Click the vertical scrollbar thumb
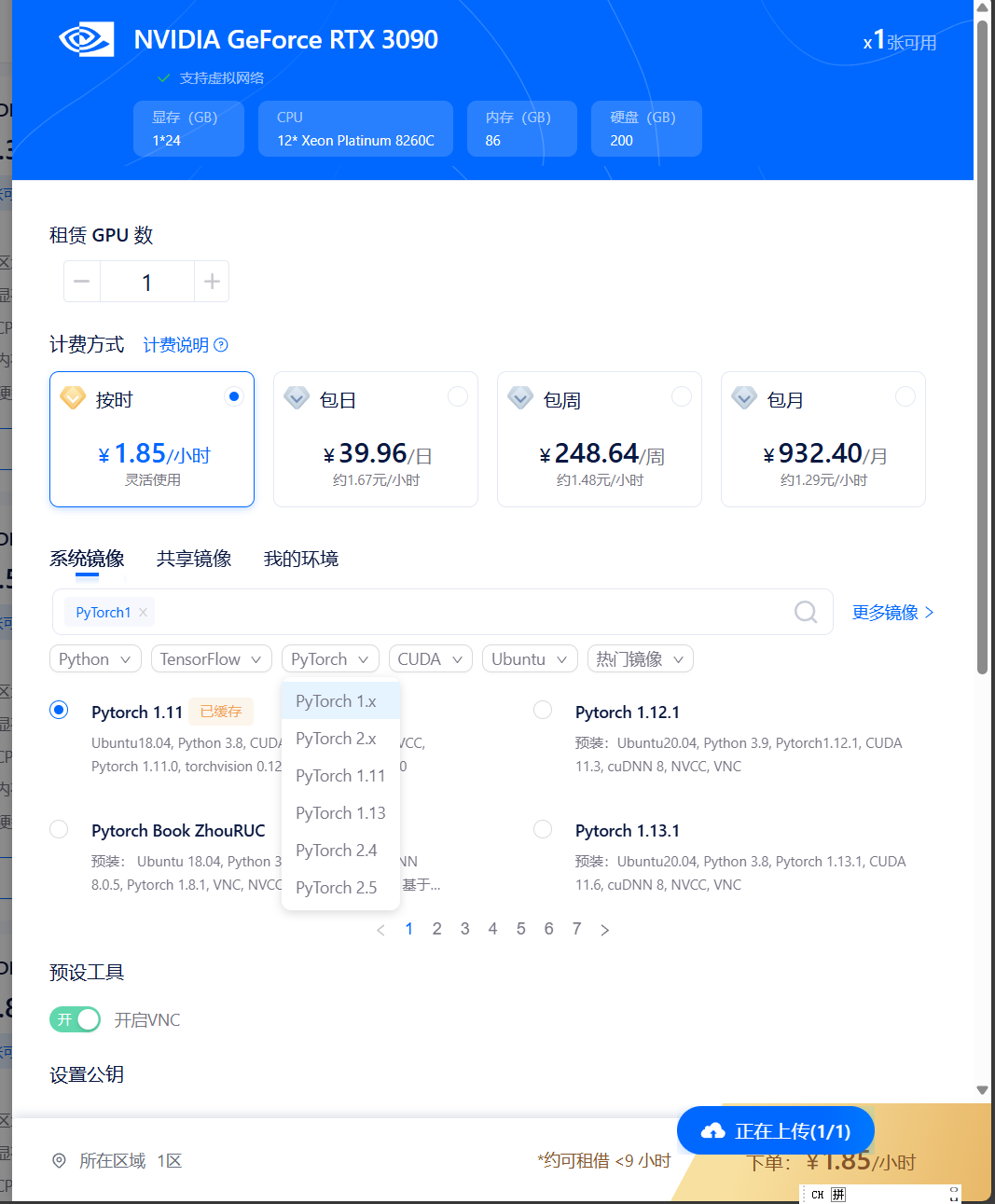This screenshot has width=995, height=1204. (x=982, y=345)
